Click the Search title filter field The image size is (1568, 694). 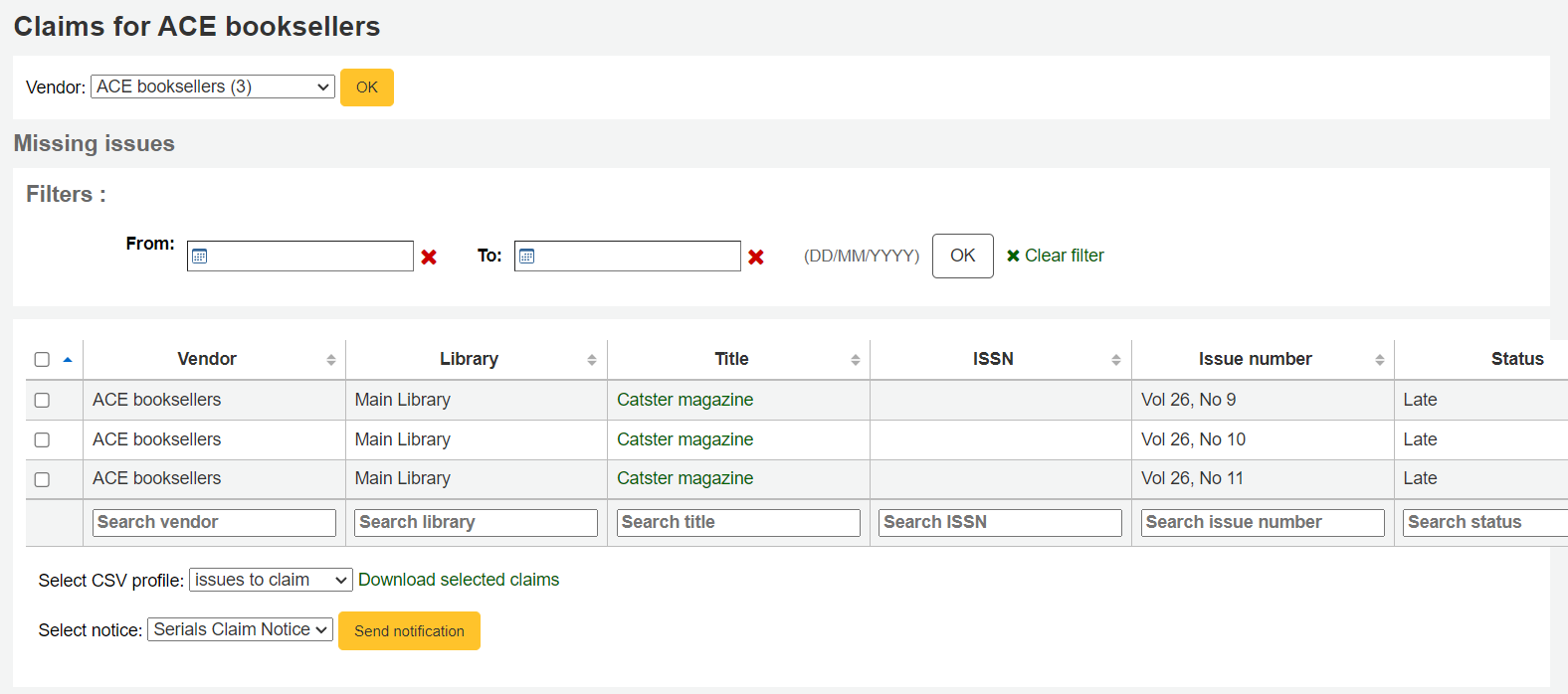point(738,523)
